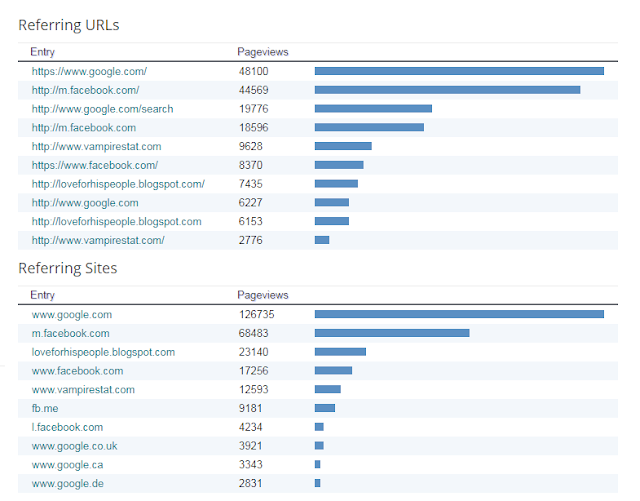Open http://www.vampirestat.com/ link with 2776 pageviews
Viewport: 640px width, 501px height.
click(98, 240)
